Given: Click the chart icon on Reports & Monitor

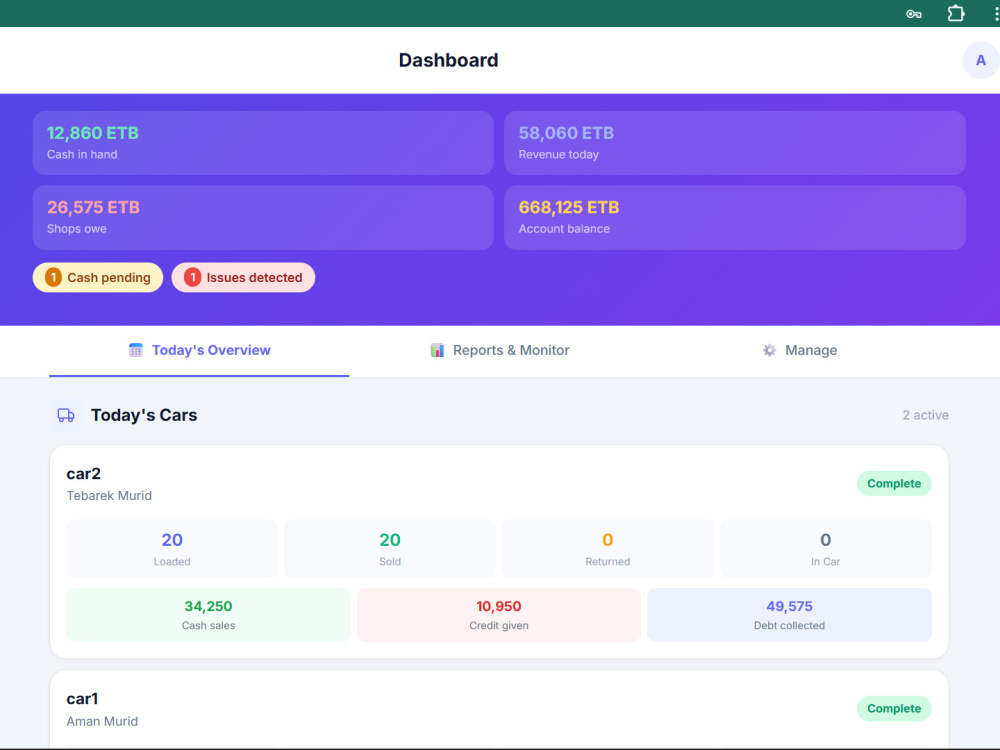Looking at the screenshot, I should click(x=437, y=350).
